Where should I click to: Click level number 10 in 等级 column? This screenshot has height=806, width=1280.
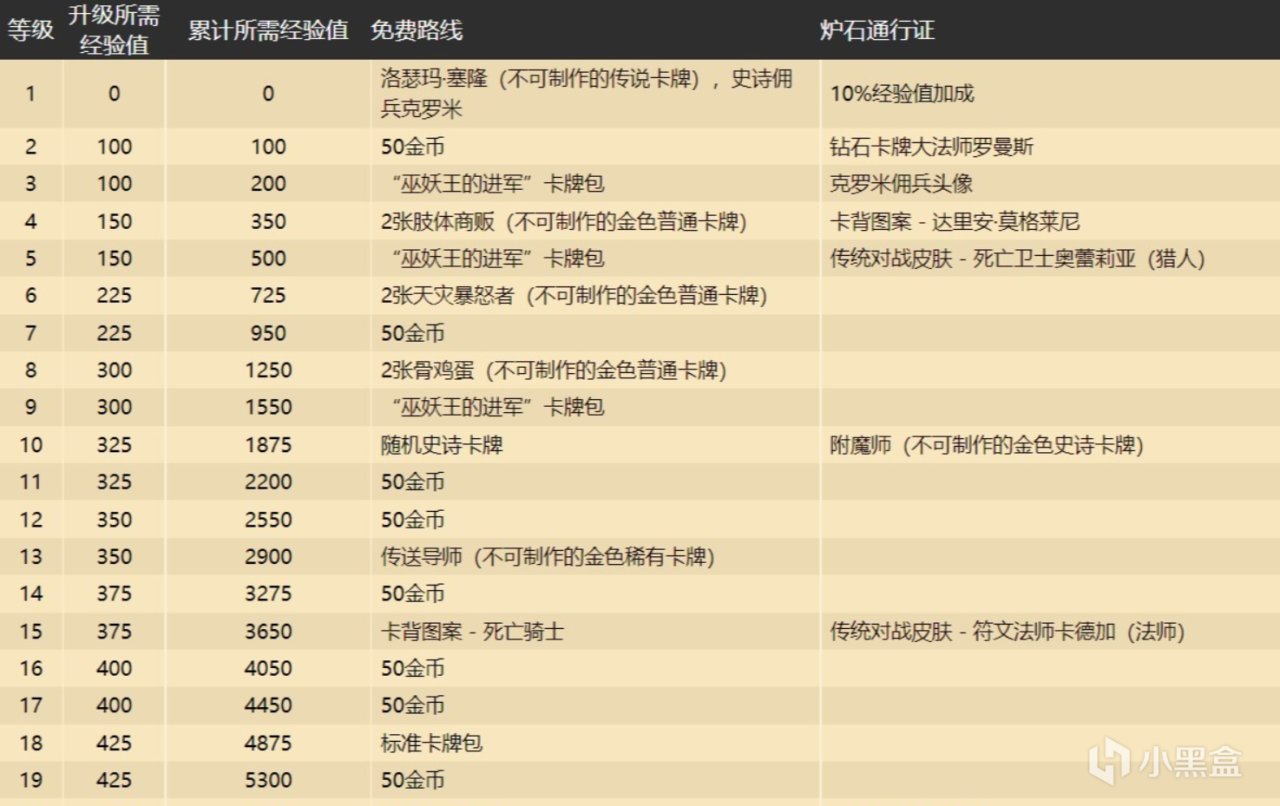click(31, 445)
